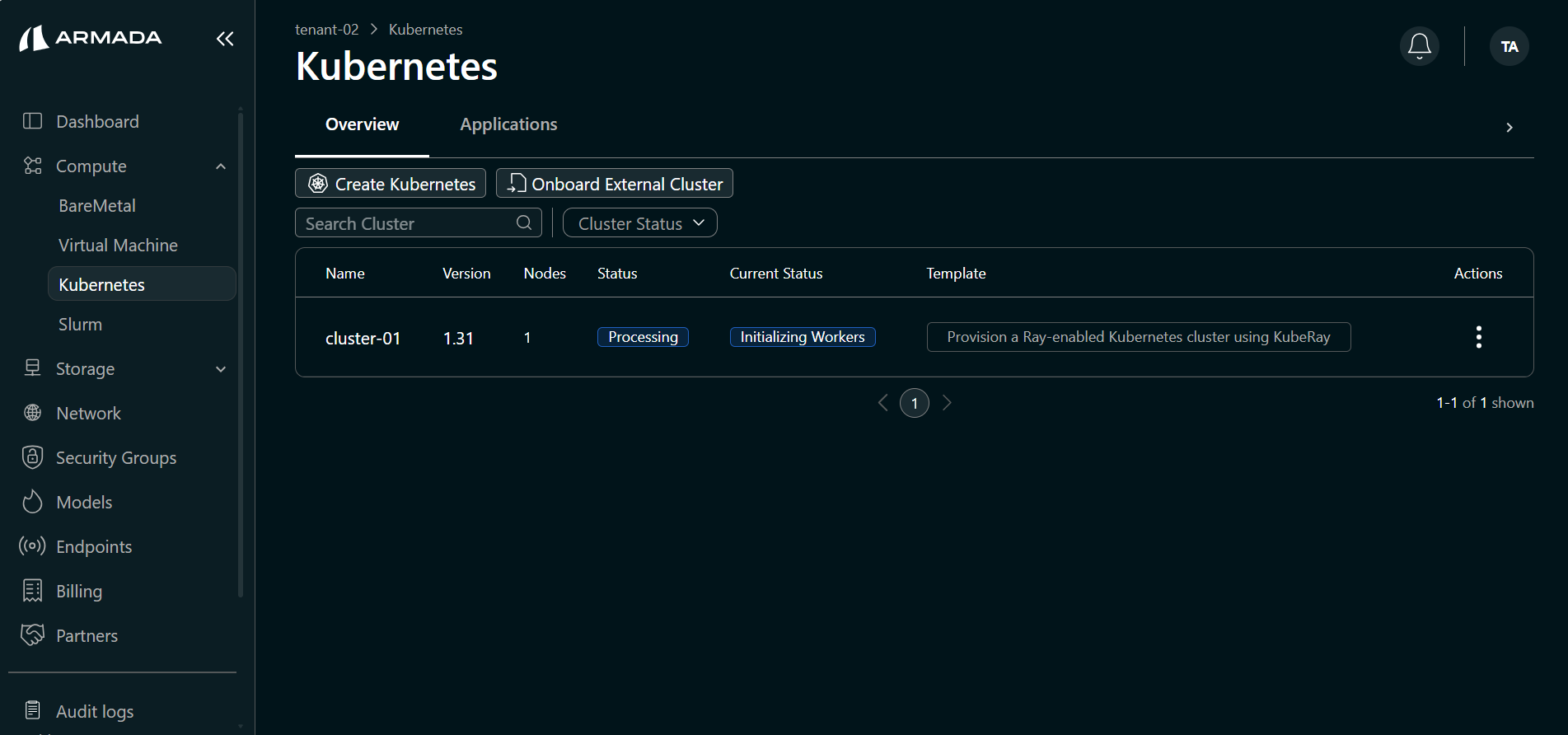Click the Audit logs clipboard icon

coord(33,710)
